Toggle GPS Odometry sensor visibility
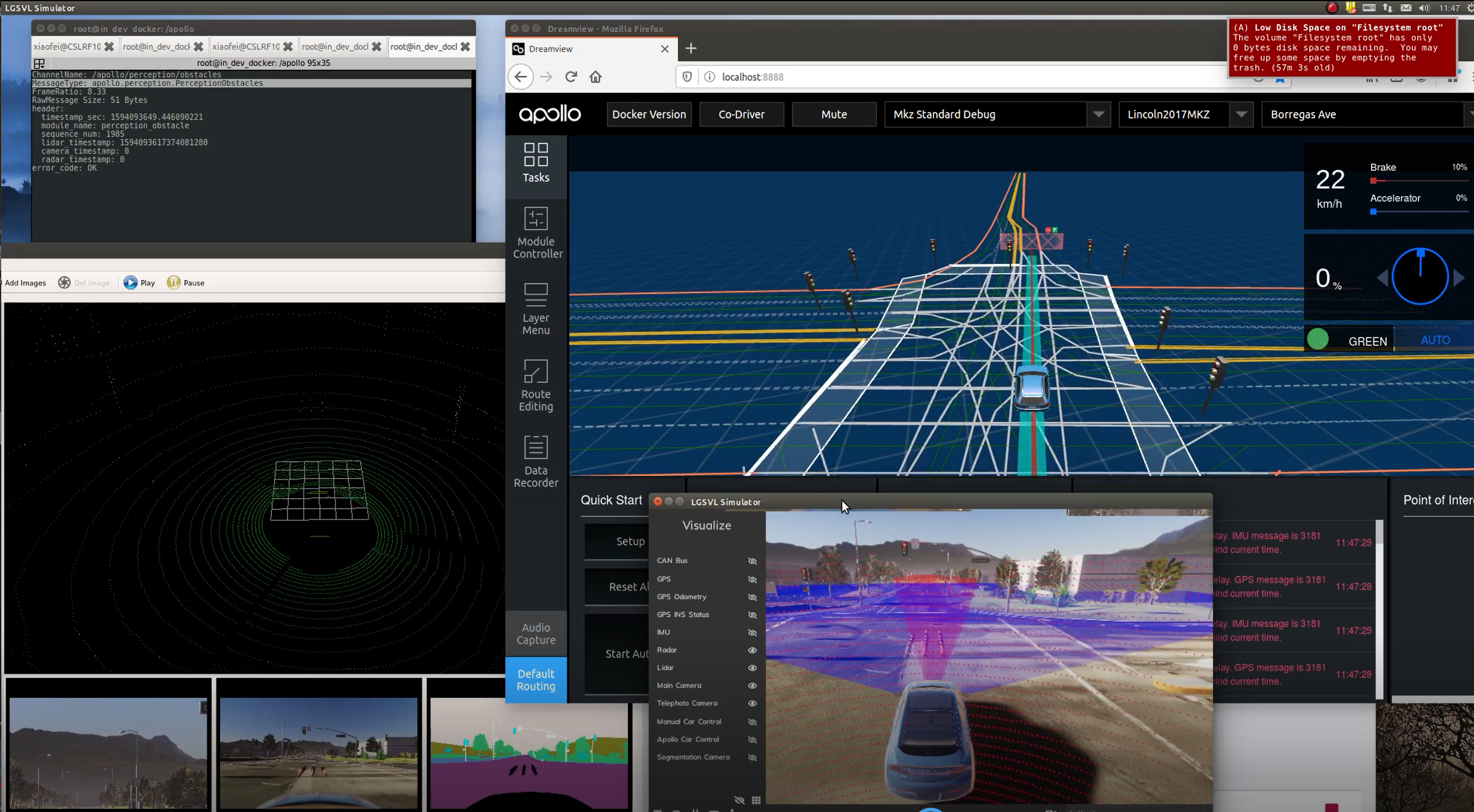1474x812 pixels. (x=752, y=597)
